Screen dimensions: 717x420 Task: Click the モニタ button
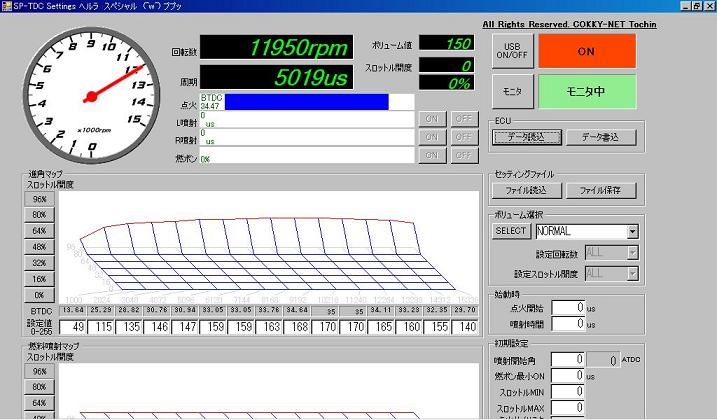point(513,92)
